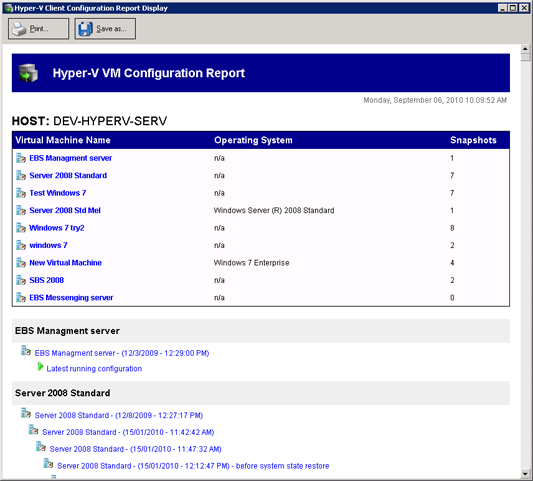Open Server 2008 Standard 12/8/2009 snapshot link
This screenshot has width=533, height=481.
tap(119, 415)
